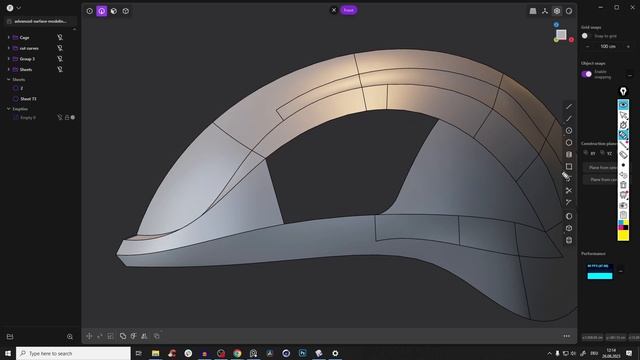Click the assets icon at sidebar bottom-left
Viewport: 640px width, 360px height.
[x=10, y=337]
